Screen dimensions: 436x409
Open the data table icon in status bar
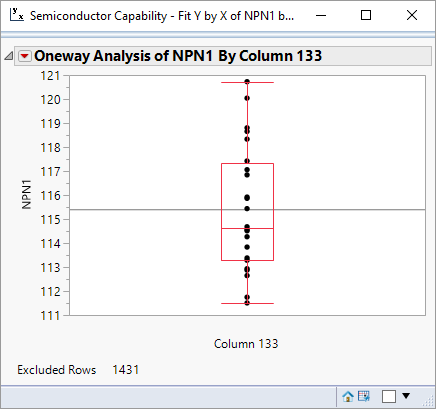pyautogui.click(x=364, y=396)
